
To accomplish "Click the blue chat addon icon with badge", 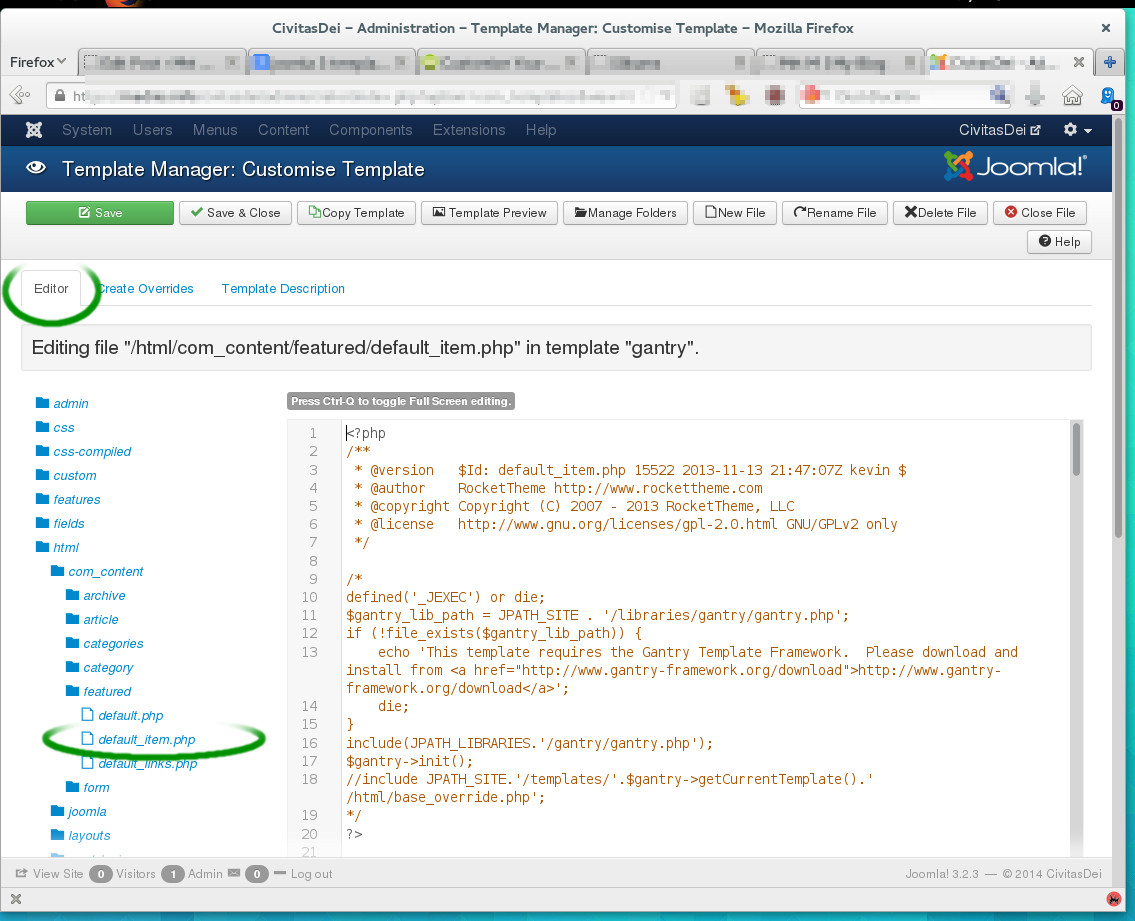I will point(1109,97).
